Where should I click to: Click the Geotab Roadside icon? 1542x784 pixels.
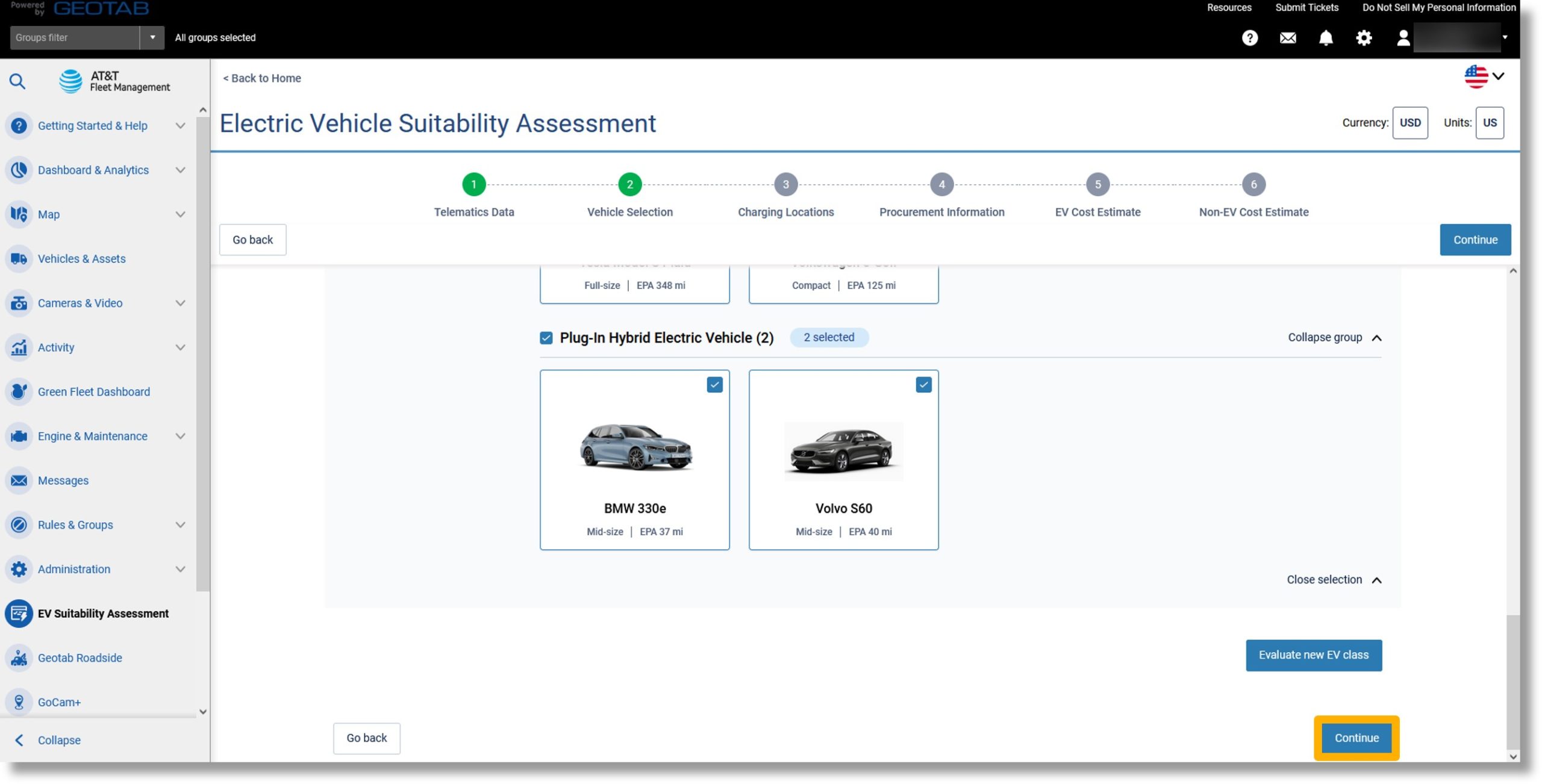pos(19,658)
